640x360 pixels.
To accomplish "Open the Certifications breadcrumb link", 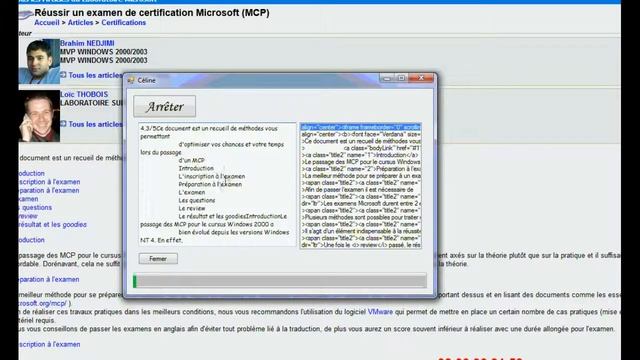I will pyautogui.click(x=124, y=23).
